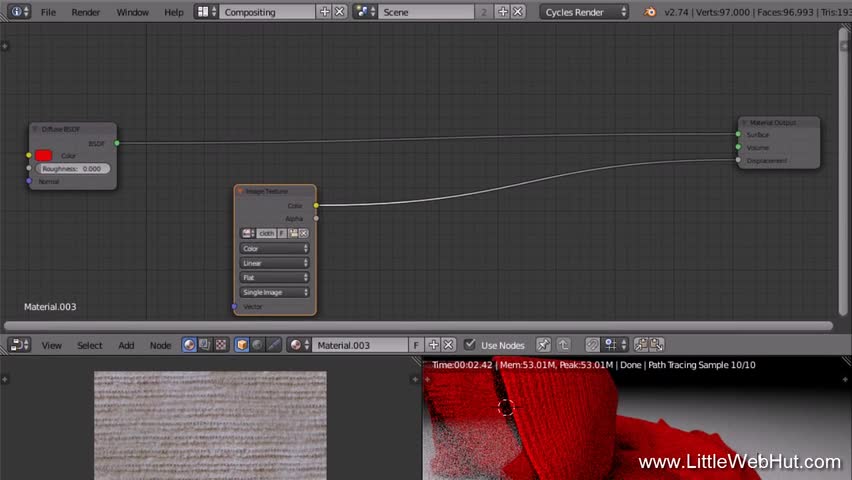Open the Help menu
This screenshot has height=480, width=852.
pyautogui.click(x=174, y=12)
